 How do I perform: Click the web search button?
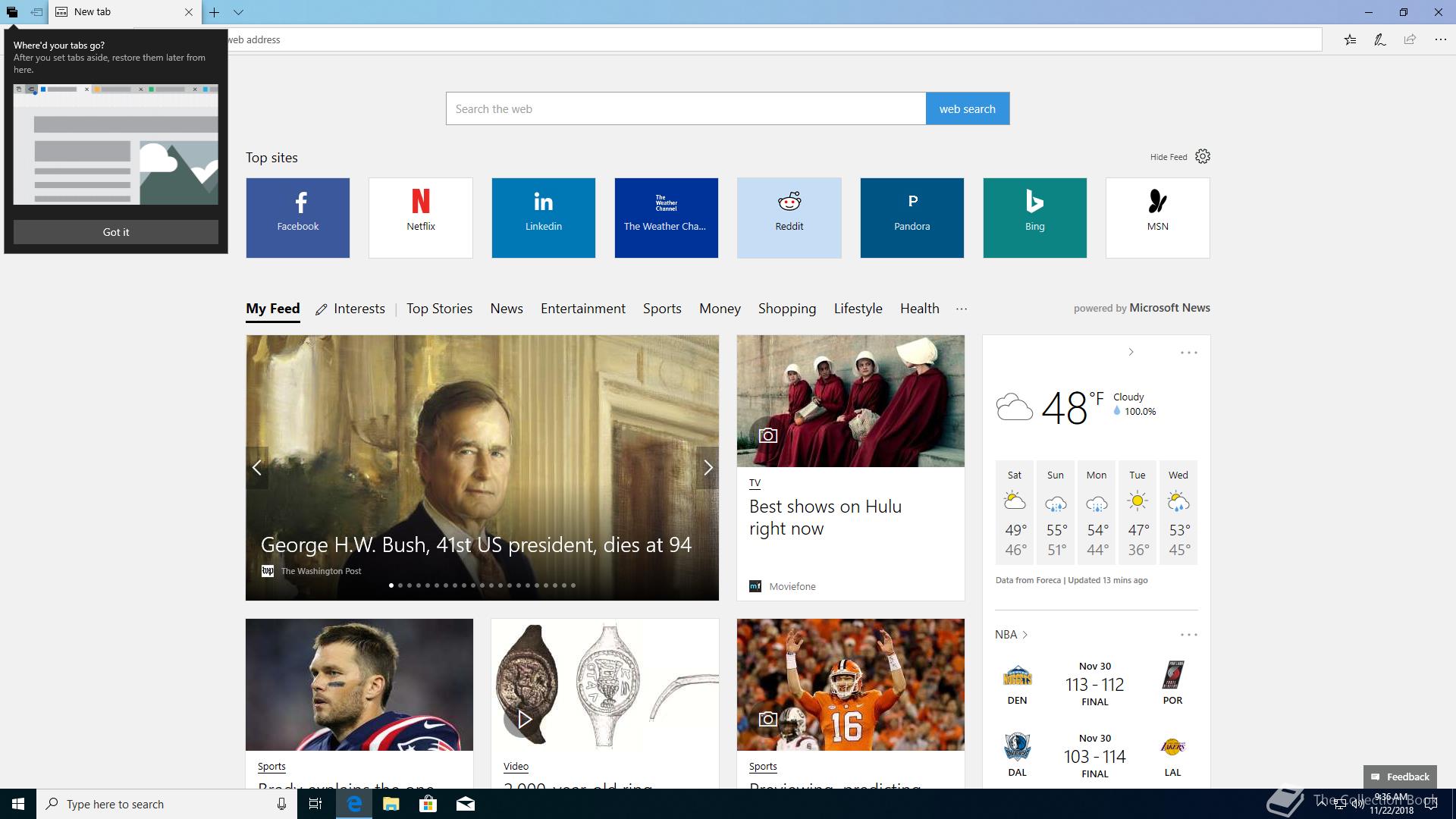[x=967, y=108]
